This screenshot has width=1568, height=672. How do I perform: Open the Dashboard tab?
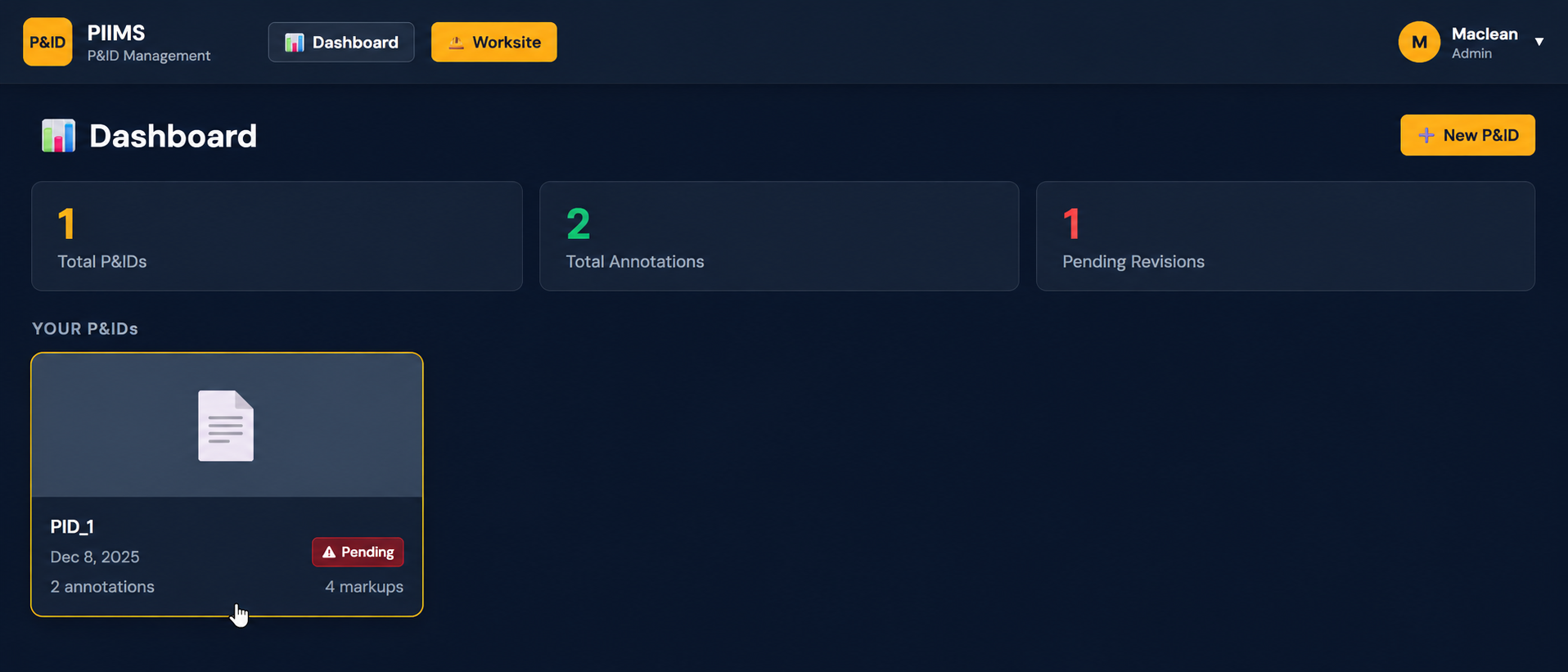(341, 42)
